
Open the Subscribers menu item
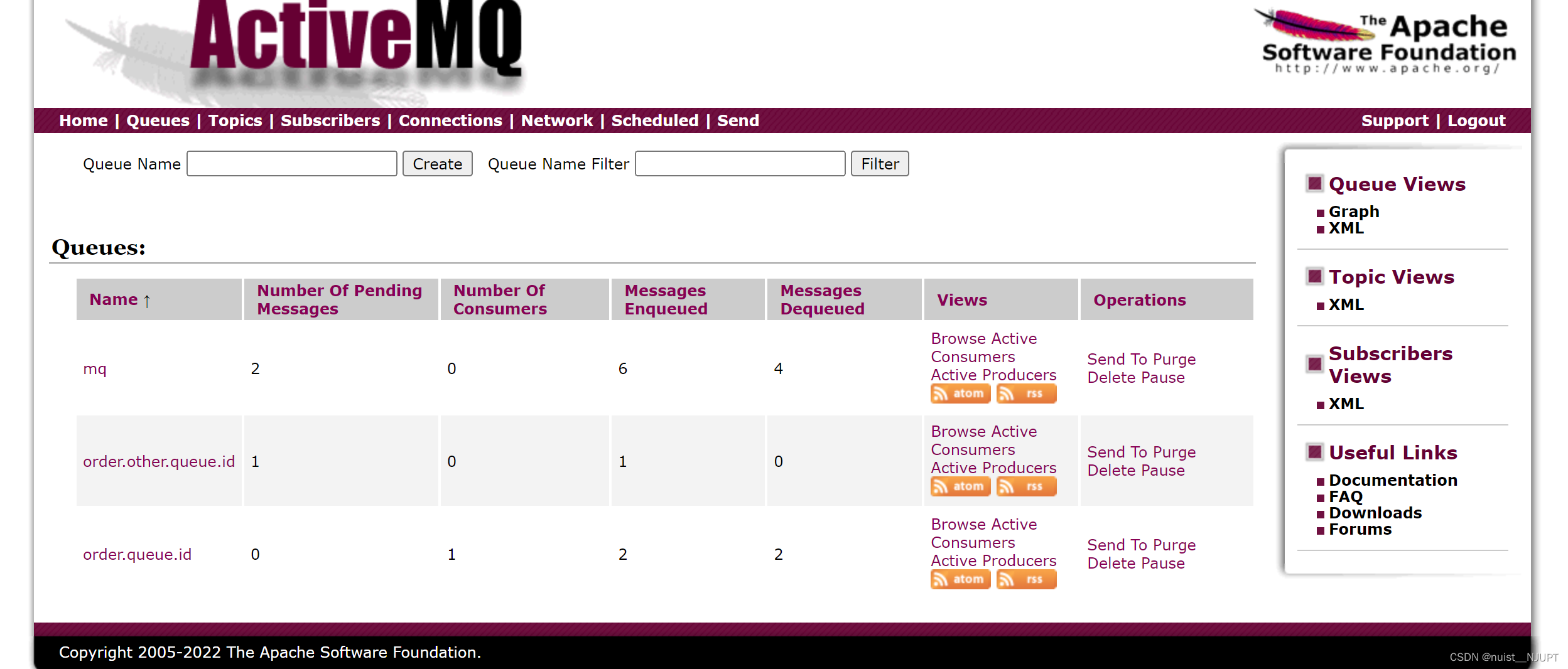(330, 120)
